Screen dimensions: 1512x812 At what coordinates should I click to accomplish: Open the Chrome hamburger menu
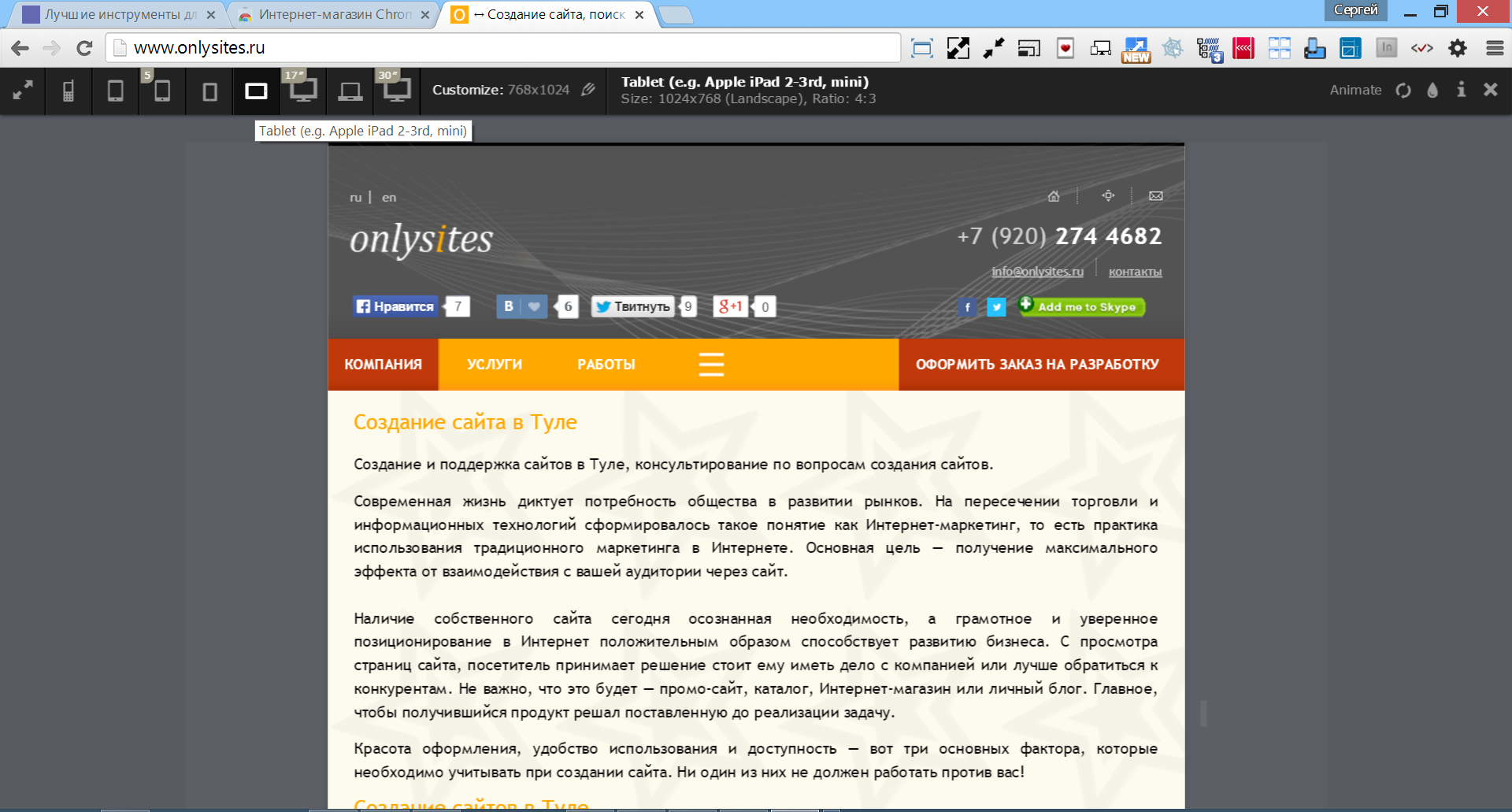(1495, 48)
